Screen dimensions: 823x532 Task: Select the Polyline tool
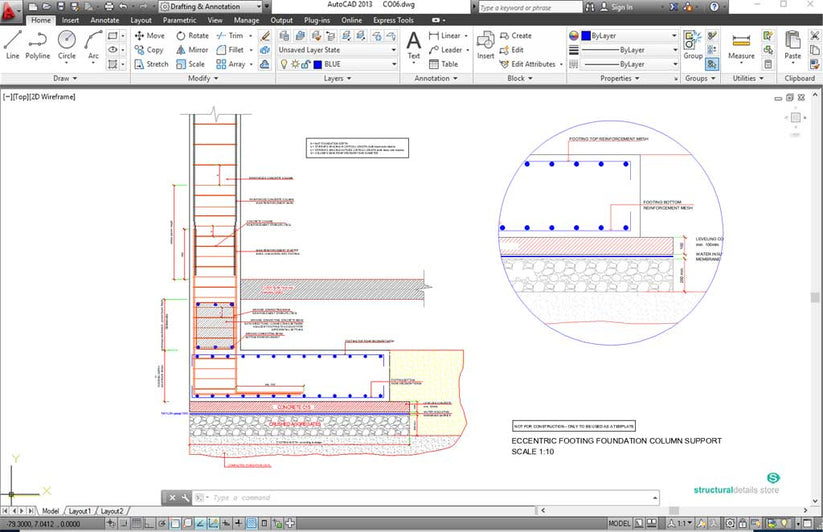coord(37,45)
